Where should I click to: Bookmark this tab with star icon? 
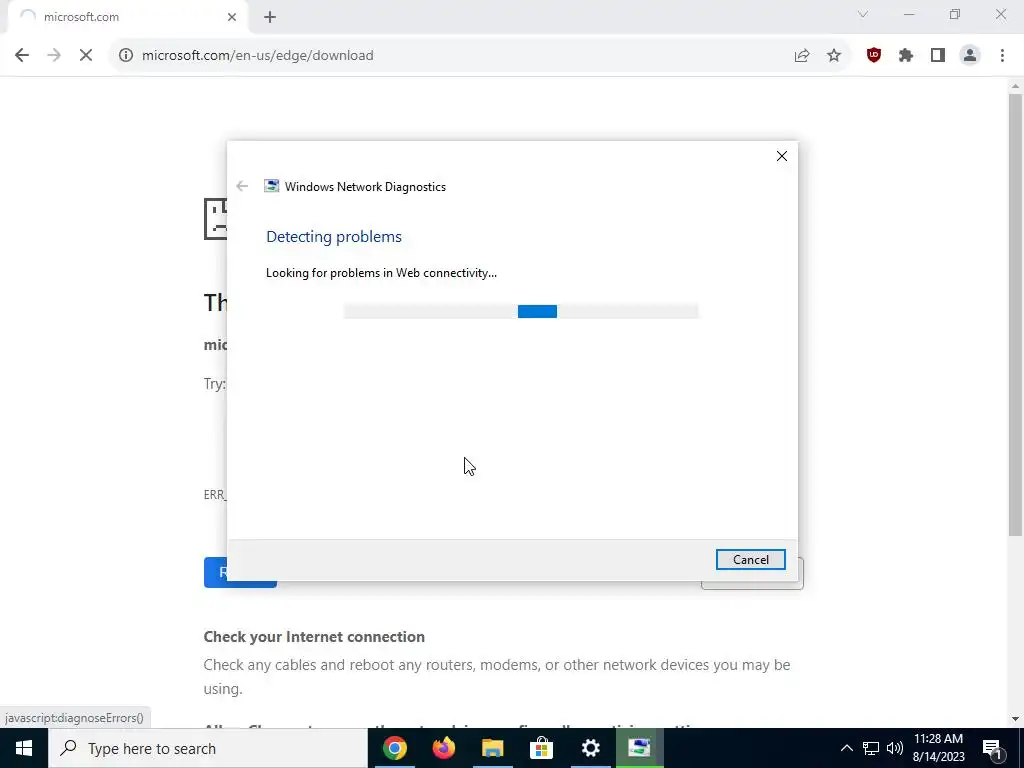pos(834,56)
